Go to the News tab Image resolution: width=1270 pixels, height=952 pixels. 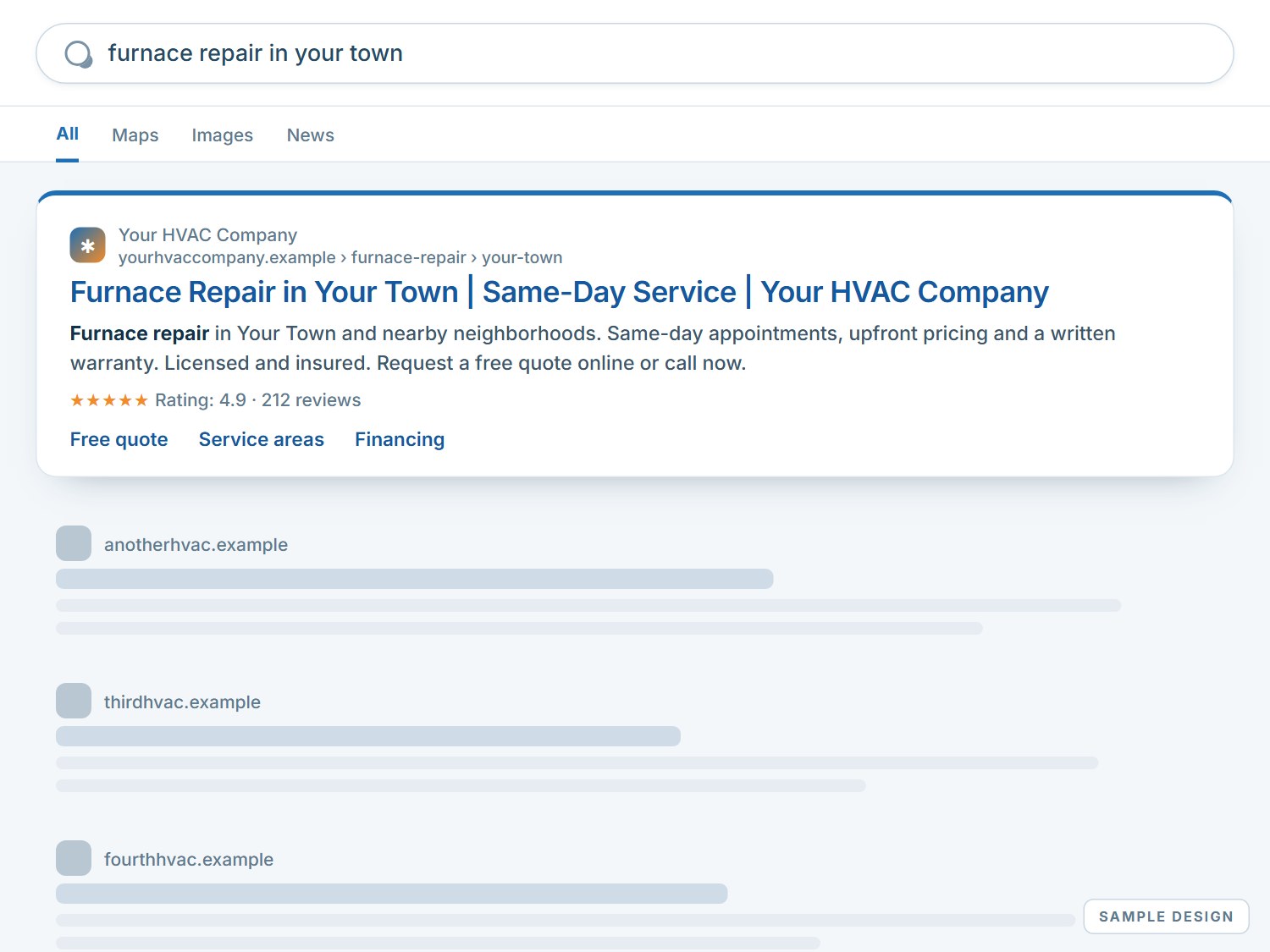[x=311, y=135]
